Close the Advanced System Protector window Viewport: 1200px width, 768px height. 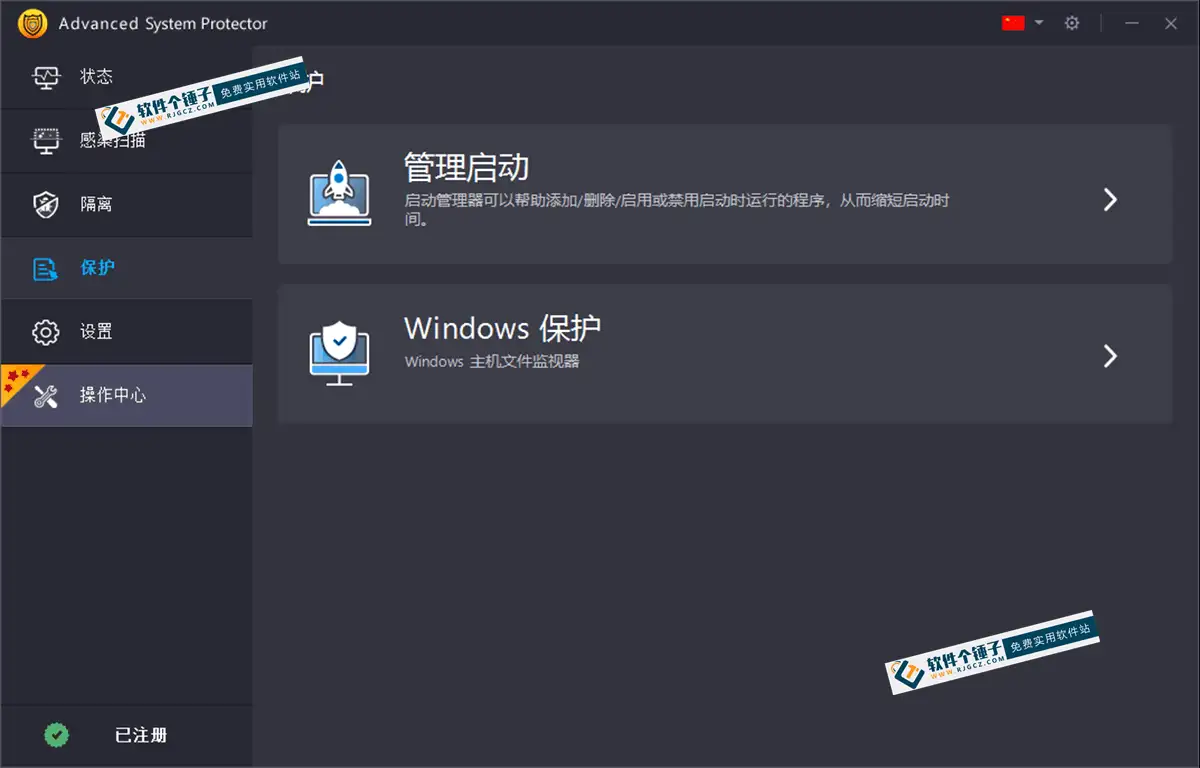coord(1170,23)
